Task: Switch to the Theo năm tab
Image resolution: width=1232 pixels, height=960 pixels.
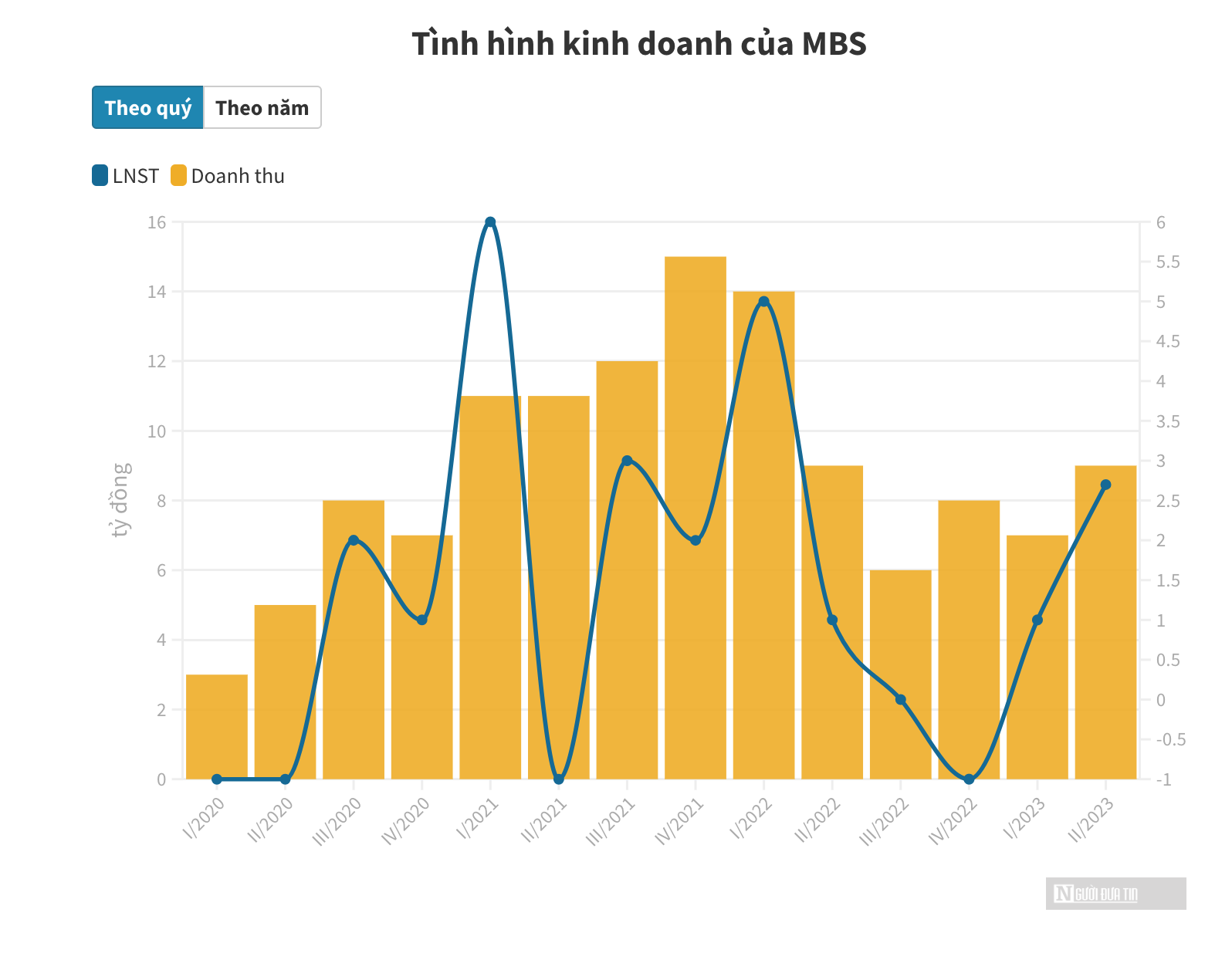Action: [262, 107]
